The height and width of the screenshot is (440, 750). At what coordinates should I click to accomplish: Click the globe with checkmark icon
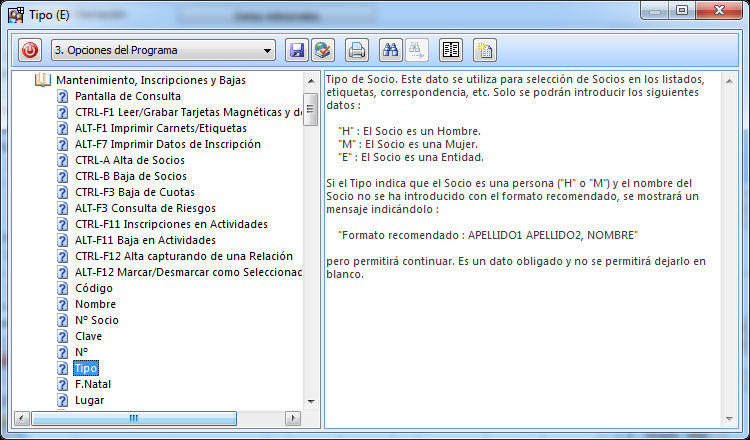click(x=322, y=49)
